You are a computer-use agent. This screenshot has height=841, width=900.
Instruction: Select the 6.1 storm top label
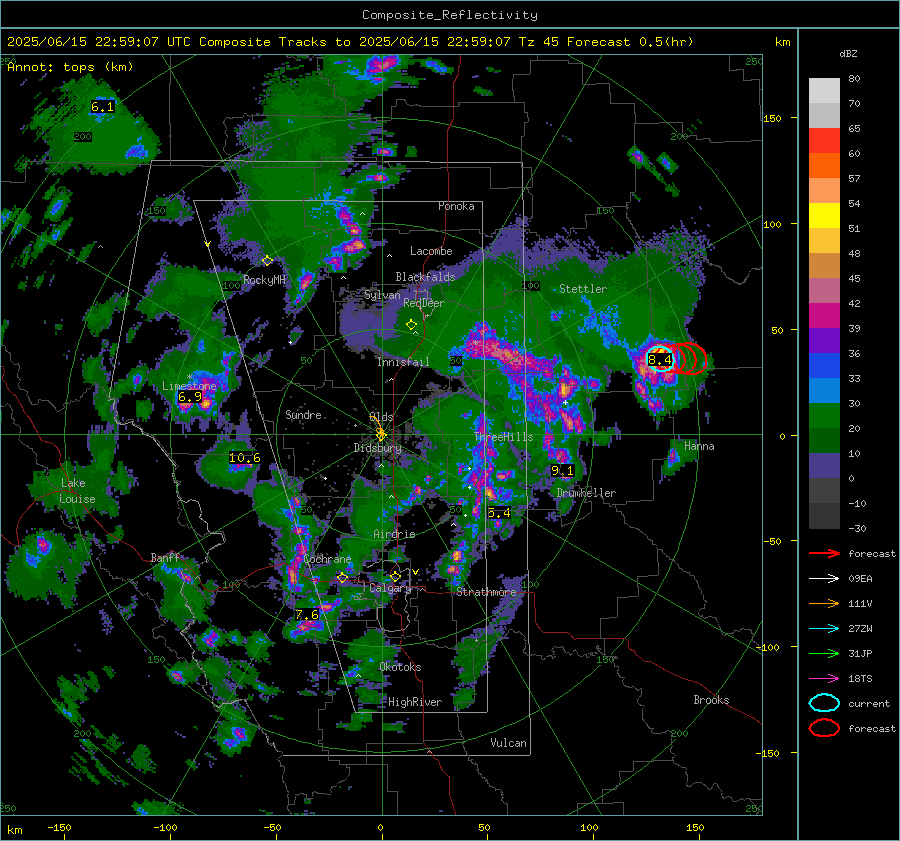pyautogui.click(x=103, y=107)
